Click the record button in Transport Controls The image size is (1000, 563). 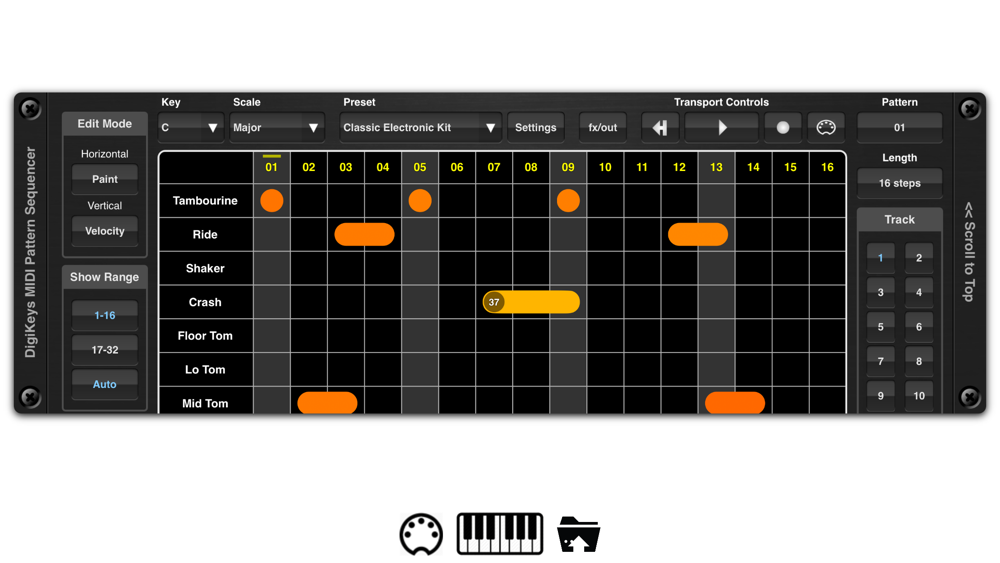coord(783,128)
